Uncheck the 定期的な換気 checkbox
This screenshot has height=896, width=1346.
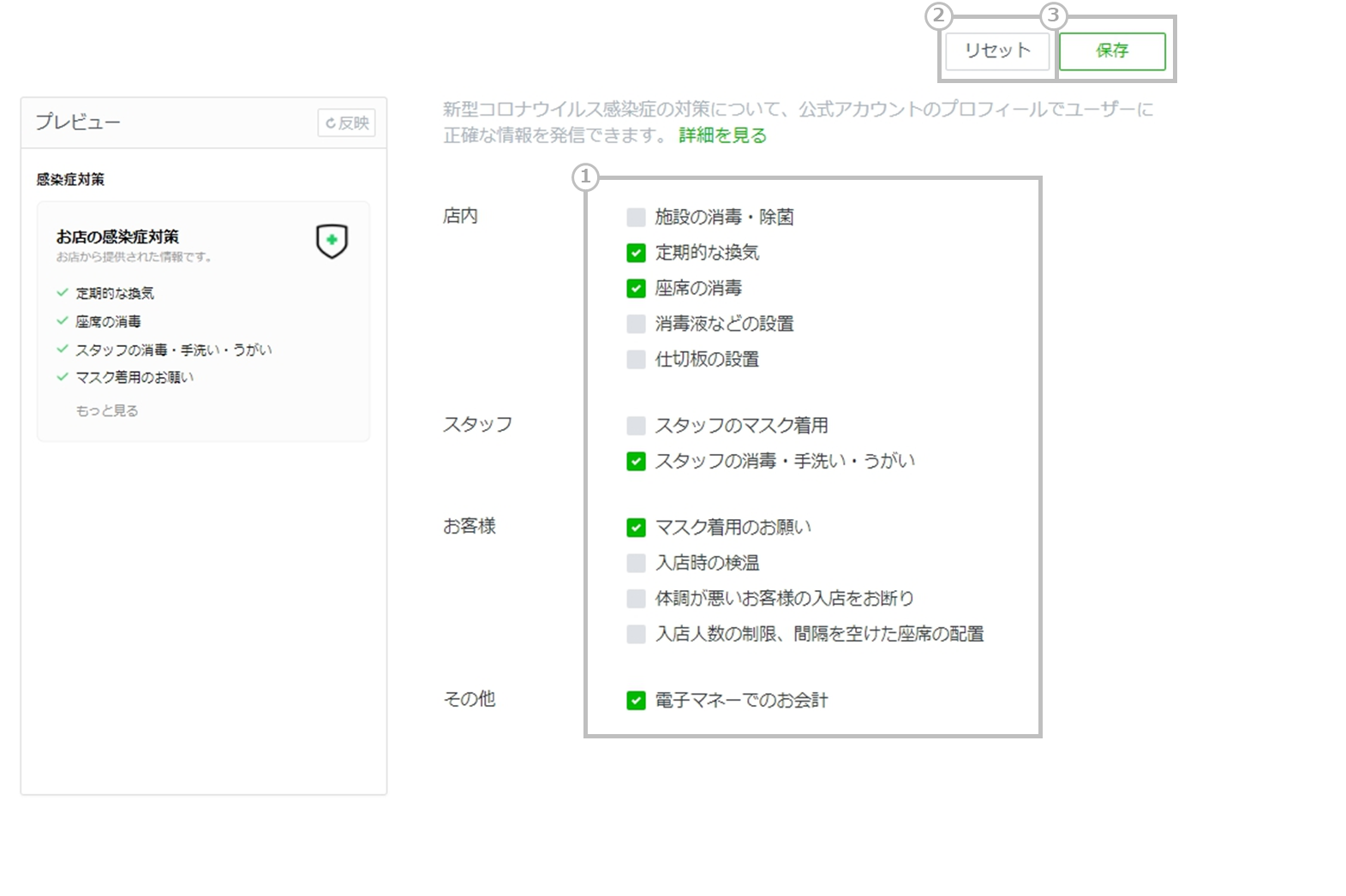click(x=636, y=253)
